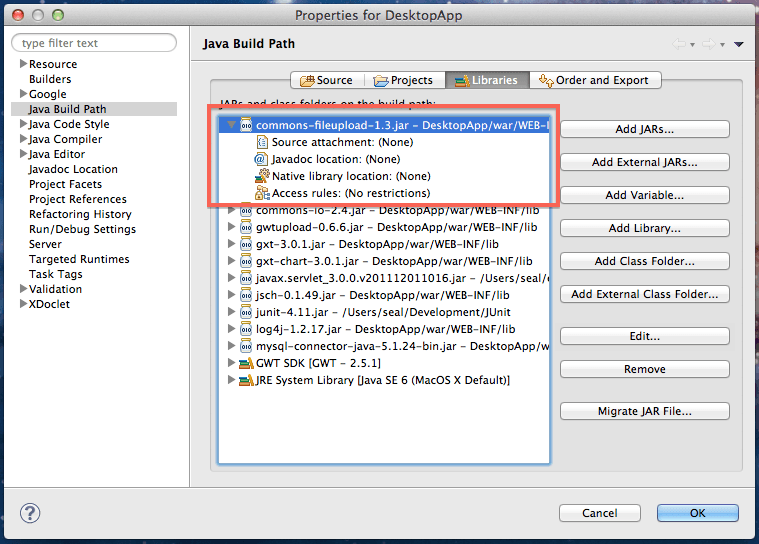
Task: Click the Edit... button
Action: pyautogui.click(x=645, y=336)
